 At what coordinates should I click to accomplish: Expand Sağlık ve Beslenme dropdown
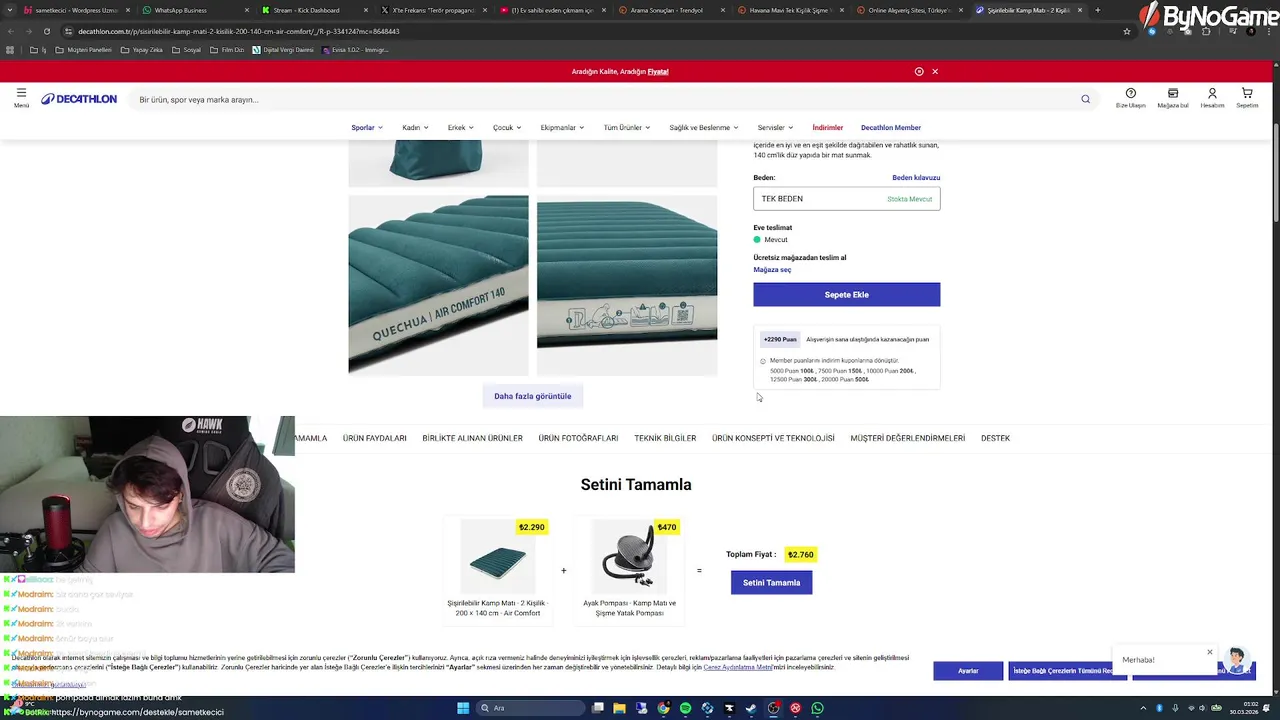[704, 127]
